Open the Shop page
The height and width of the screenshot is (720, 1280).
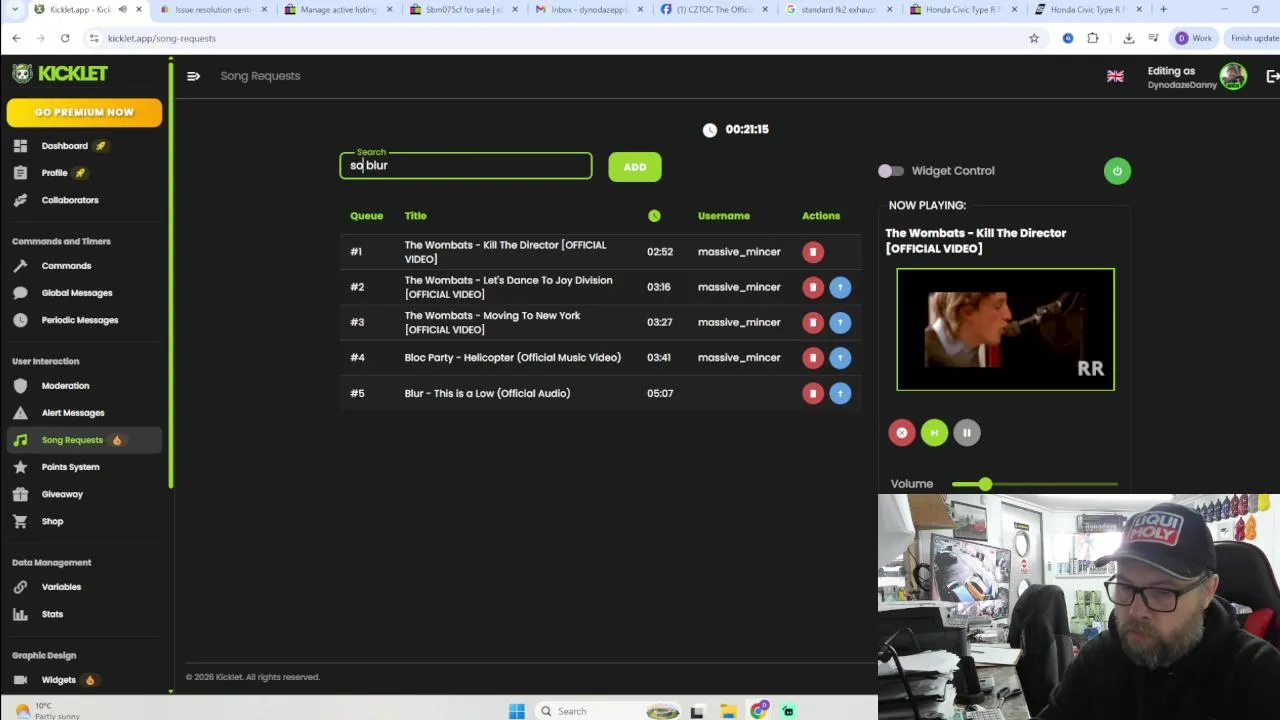click(x=52, y=521)
